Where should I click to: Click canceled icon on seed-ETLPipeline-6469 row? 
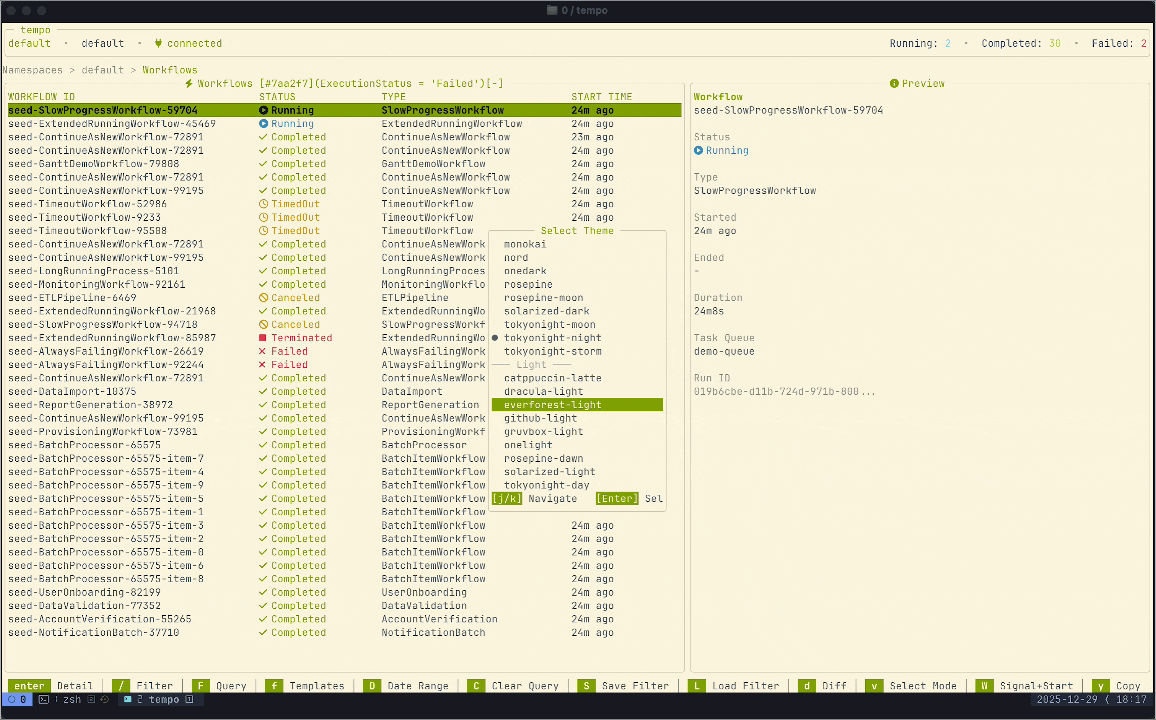point(263,298)
